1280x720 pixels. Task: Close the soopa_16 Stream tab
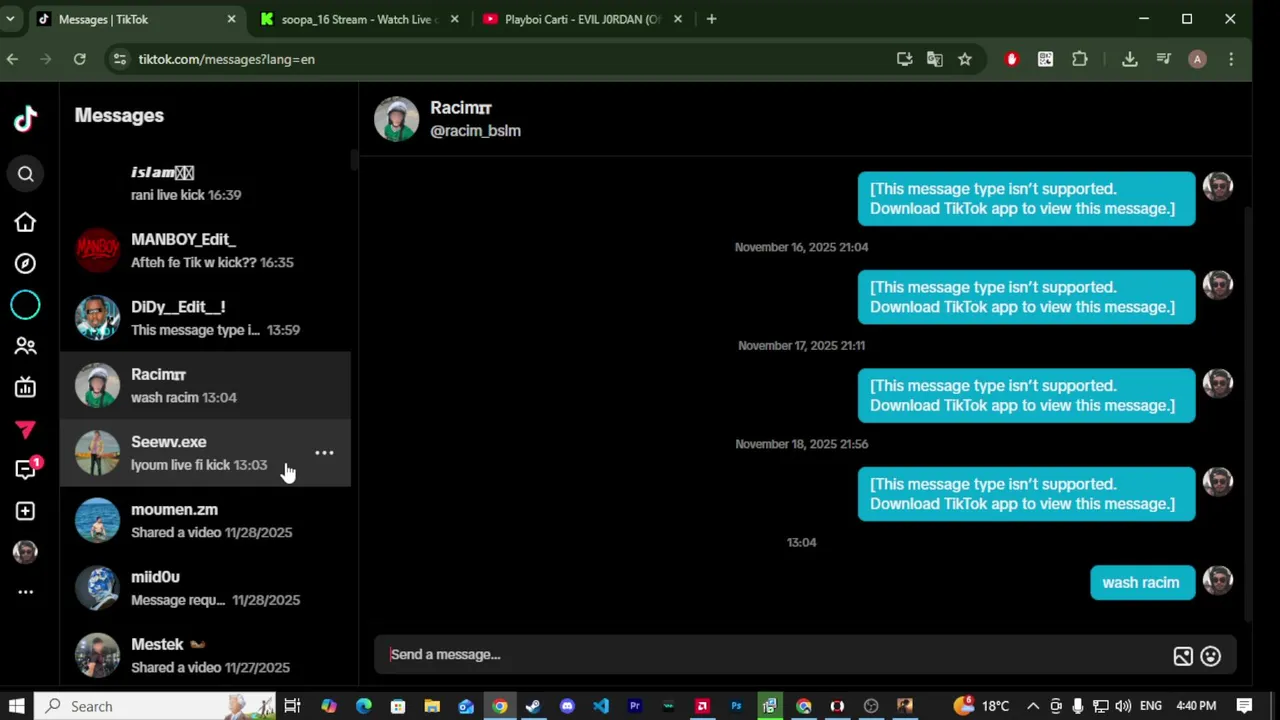tap(455, 19)
